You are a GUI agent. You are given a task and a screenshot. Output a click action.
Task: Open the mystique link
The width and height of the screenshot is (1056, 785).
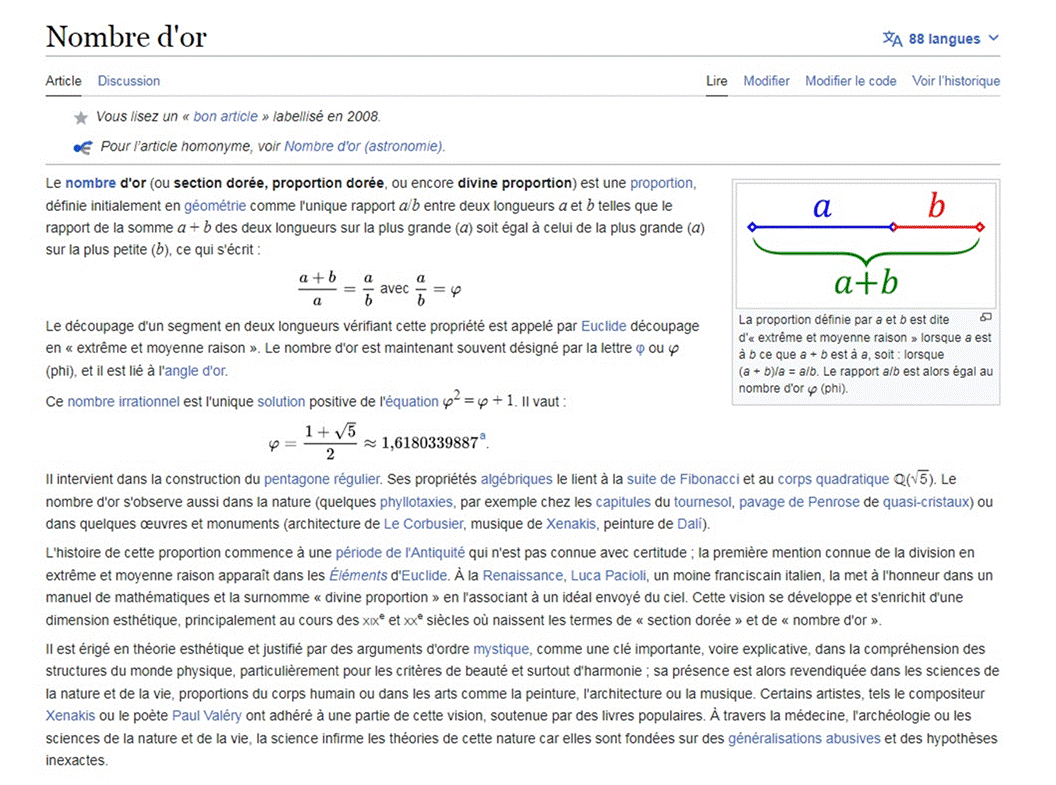501,649
